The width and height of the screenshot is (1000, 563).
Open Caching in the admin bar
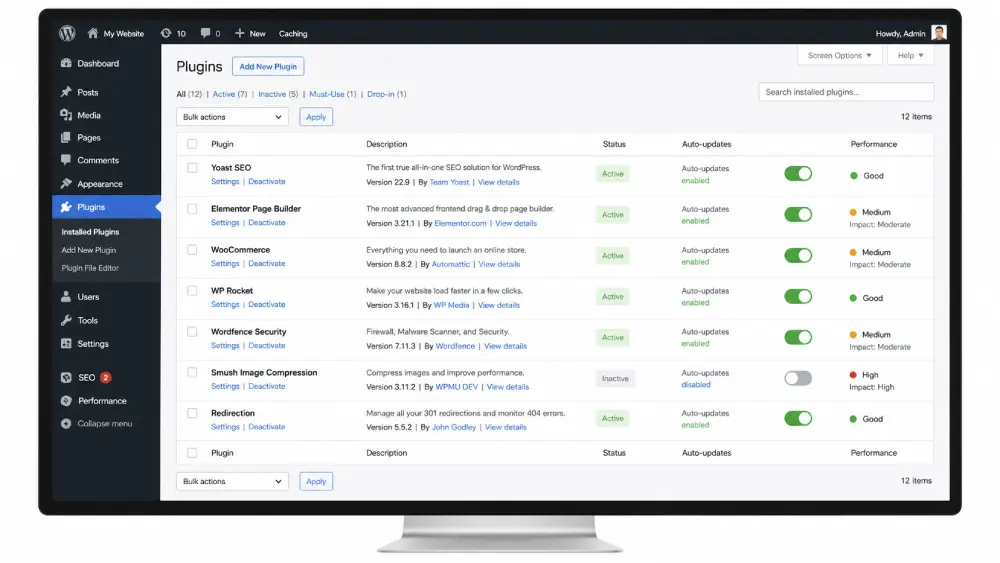point(293,34)
